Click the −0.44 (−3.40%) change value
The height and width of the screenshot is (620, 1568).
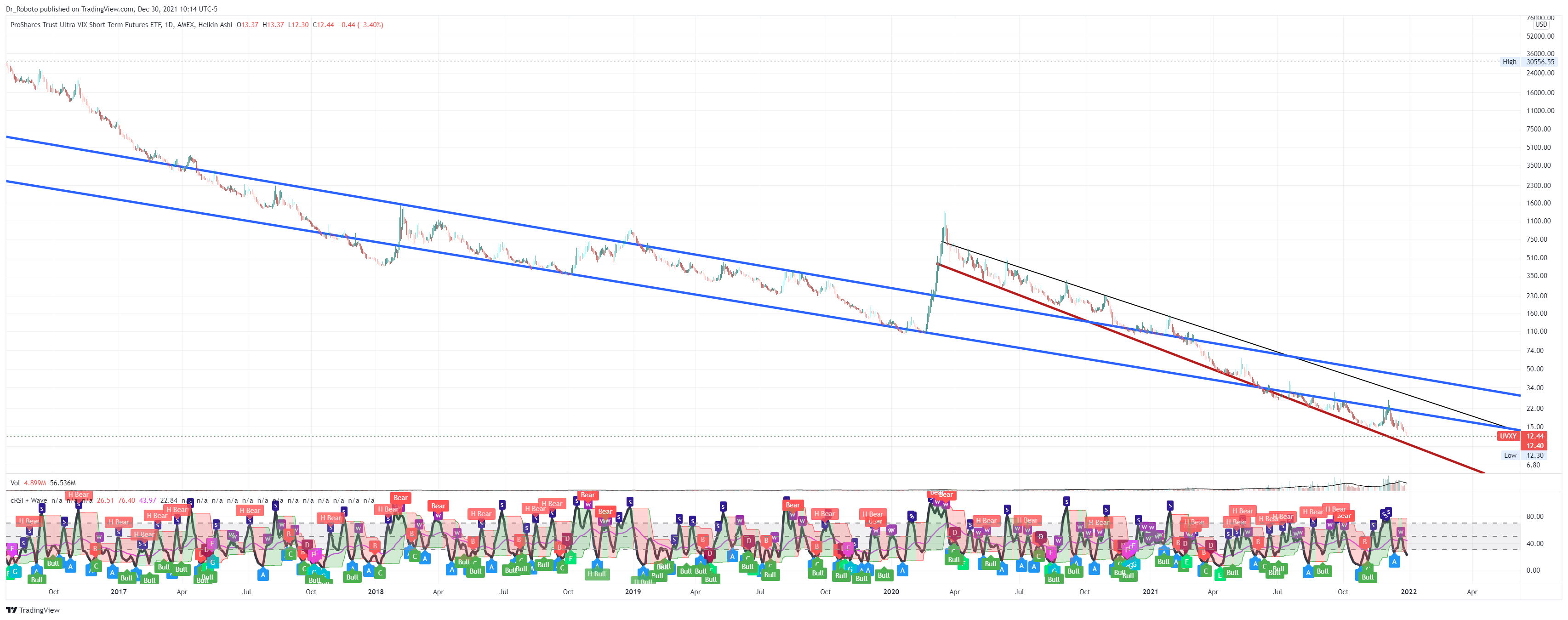pos(361,25)
